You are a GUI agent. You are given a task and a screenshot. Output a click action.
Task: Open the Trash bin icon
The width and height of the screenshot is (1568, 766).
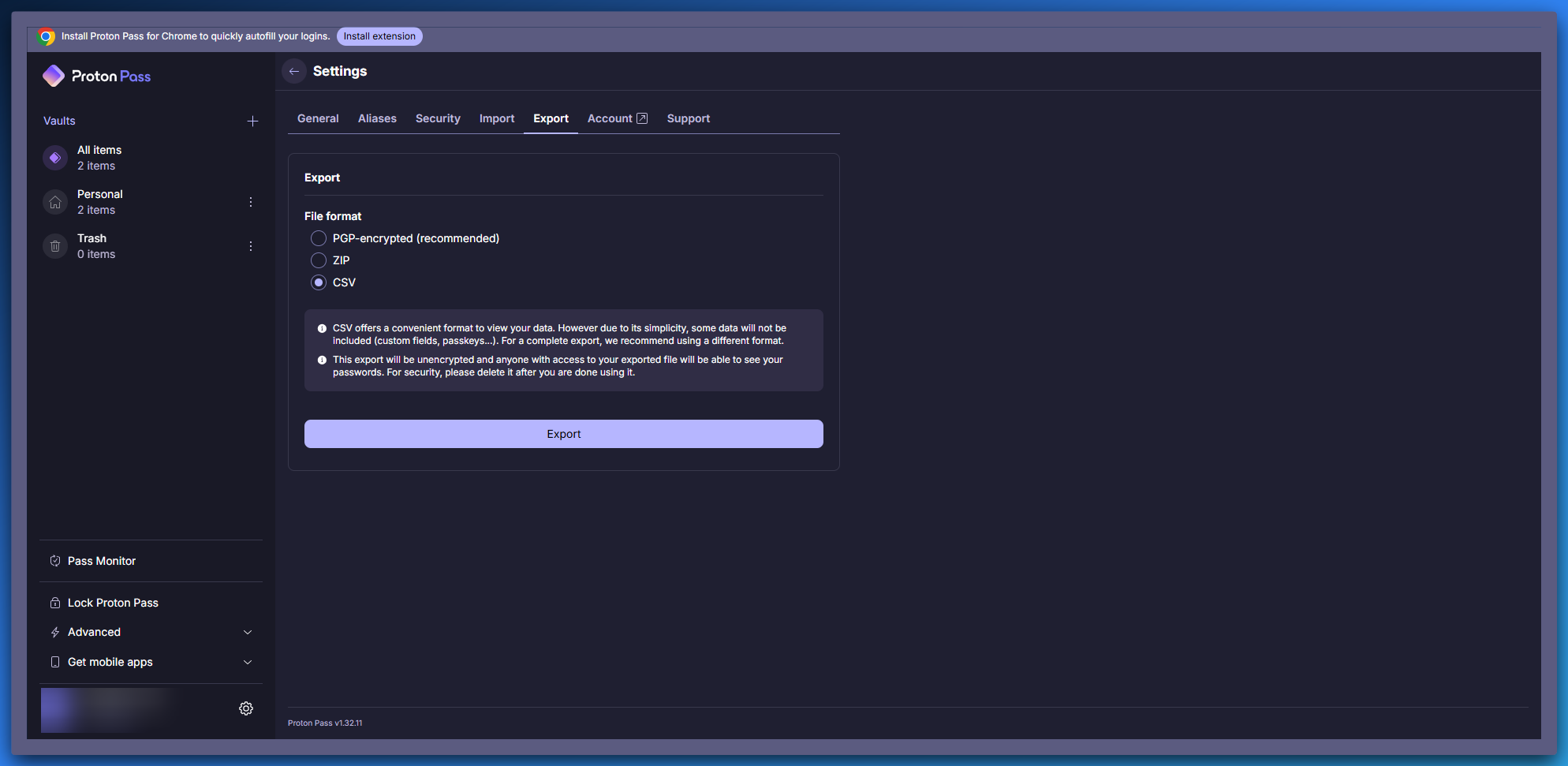tap(55, 246)
